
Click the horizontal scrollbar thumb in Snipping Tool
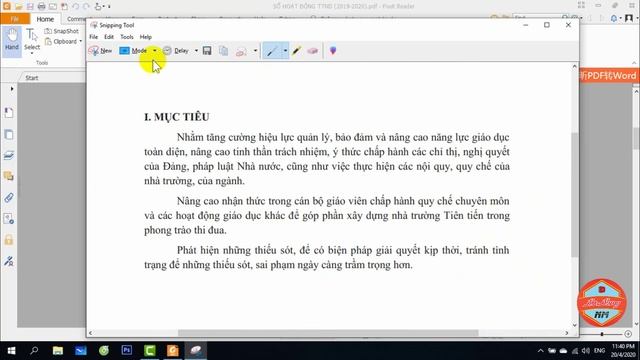click(328, 333)
